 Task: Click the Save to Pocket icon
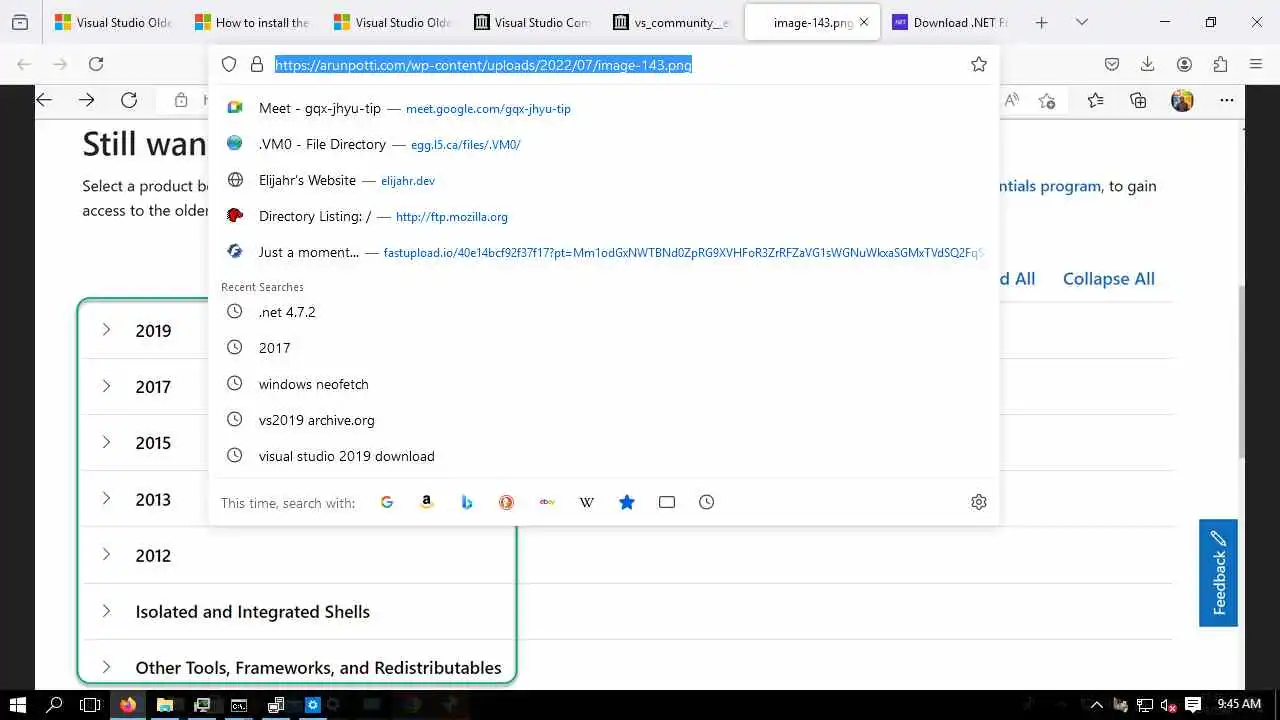(x=1111, y=64)
